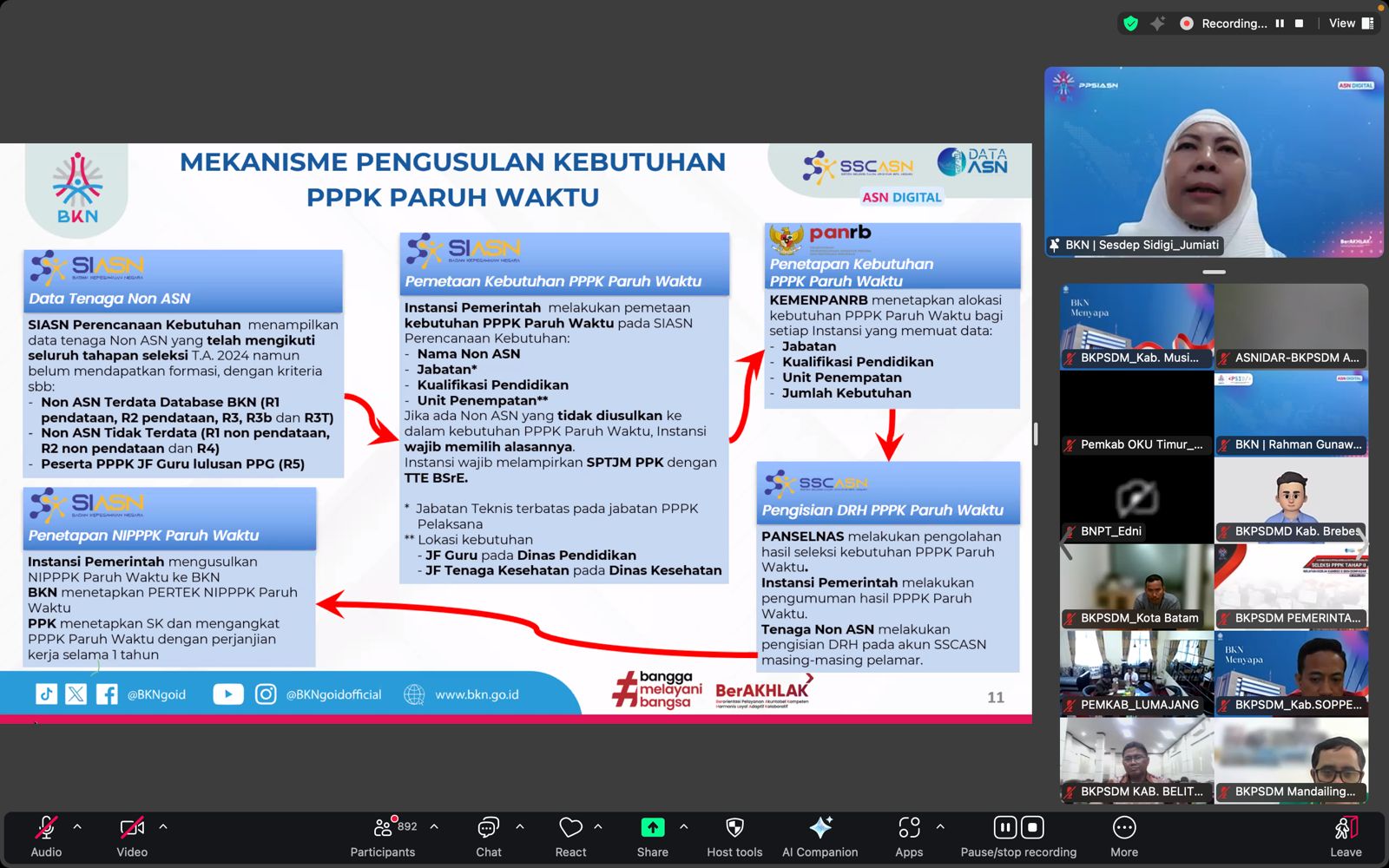Click the slide number 11

click(x=996, y=697)
